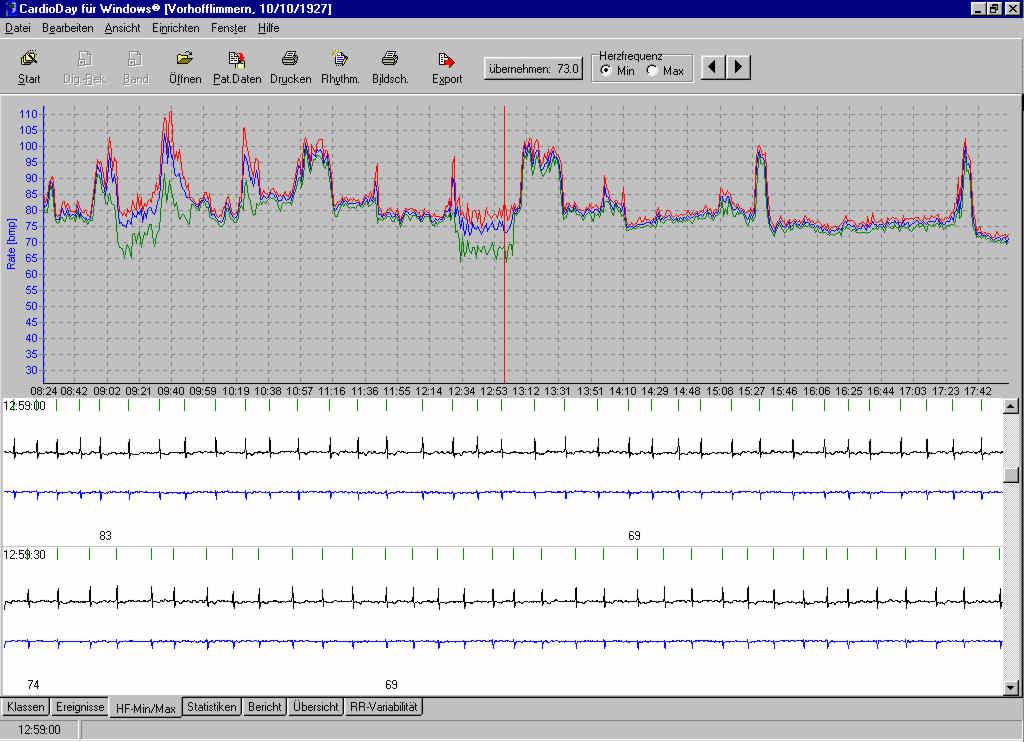
Task: Switch to the RR-Variabilität tab
Action: [x=384, y=707]
